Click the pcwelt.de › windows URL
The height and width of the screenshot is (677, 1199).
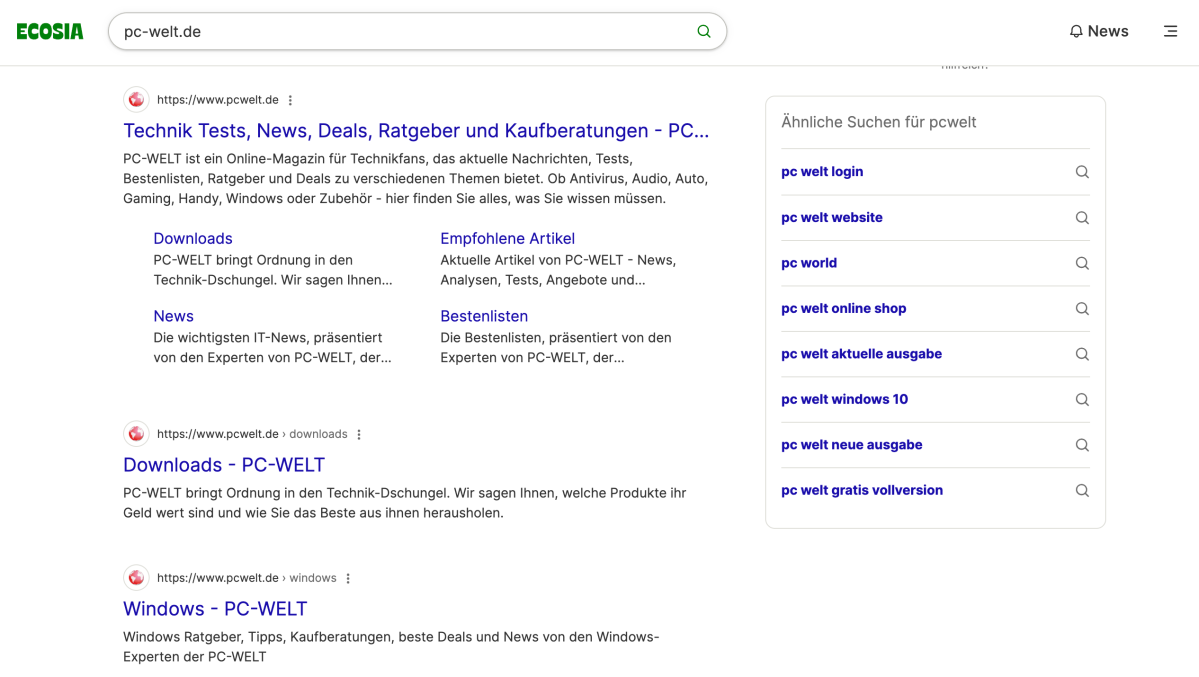246,578
